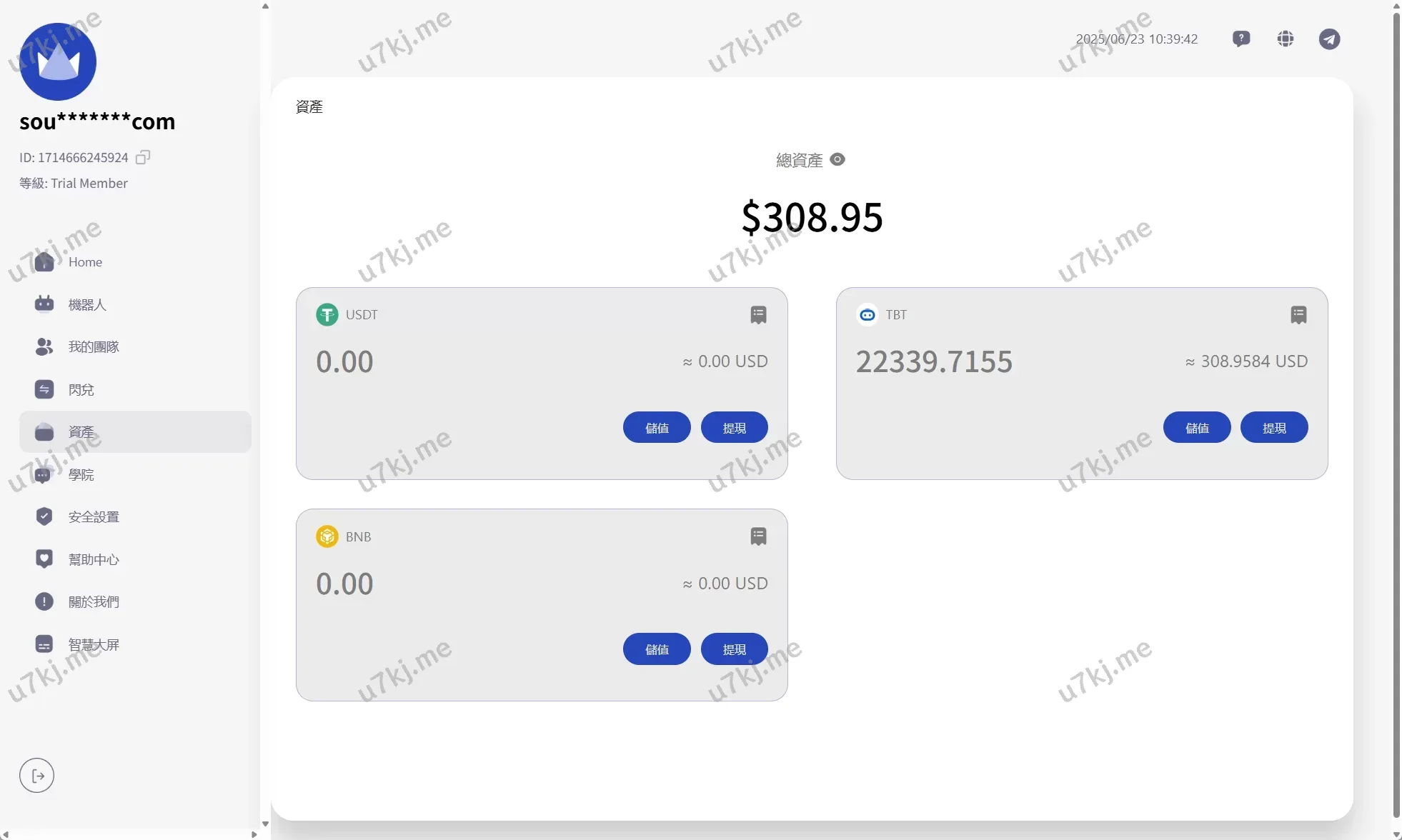Open the 機器人 robot menu item
This screenshot has height=840, width=1402.
point(86,305)
